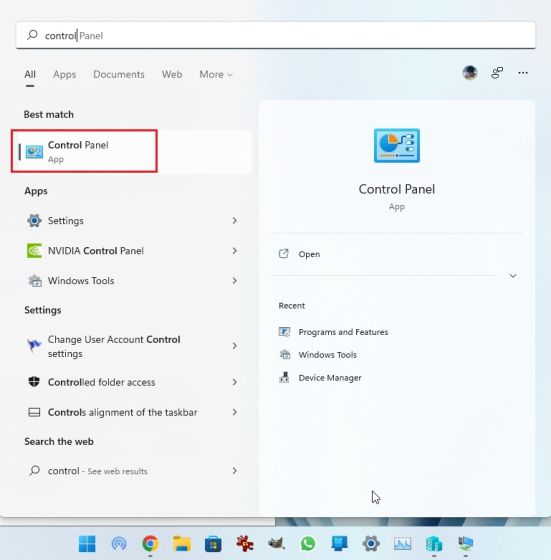Click the Open arrow icon beside Open
Image resolution: width=551 pixels, height=560 pixels.
tap(284, 254)
